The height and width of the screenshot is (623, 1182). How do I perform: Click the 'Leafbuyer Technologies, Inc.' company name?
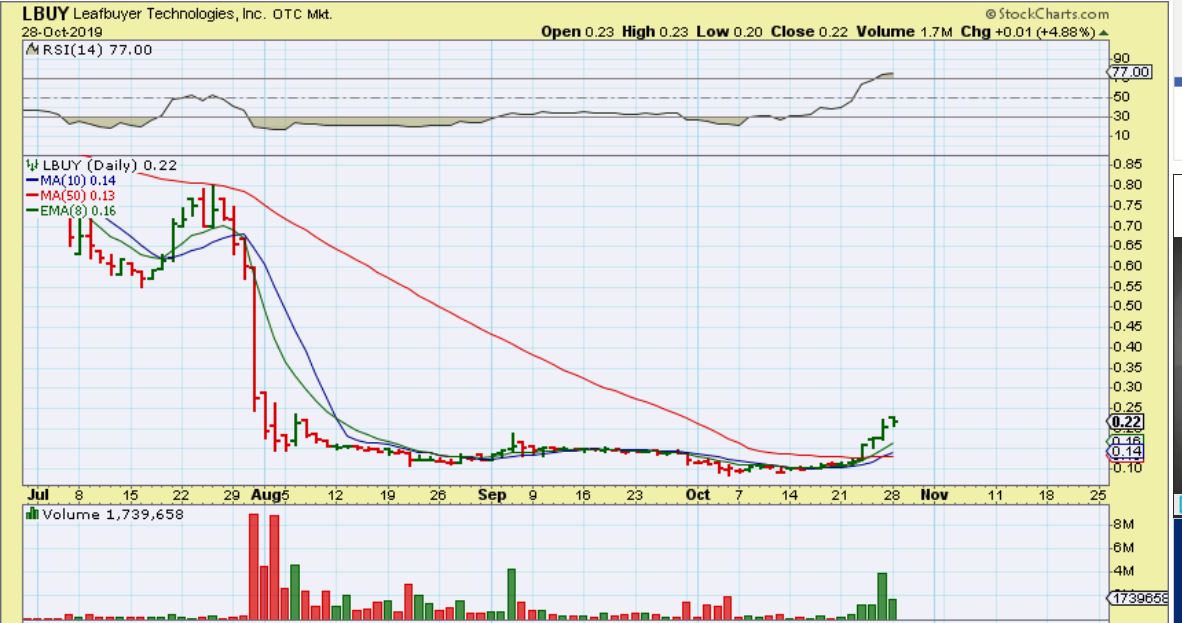[170, 14]
